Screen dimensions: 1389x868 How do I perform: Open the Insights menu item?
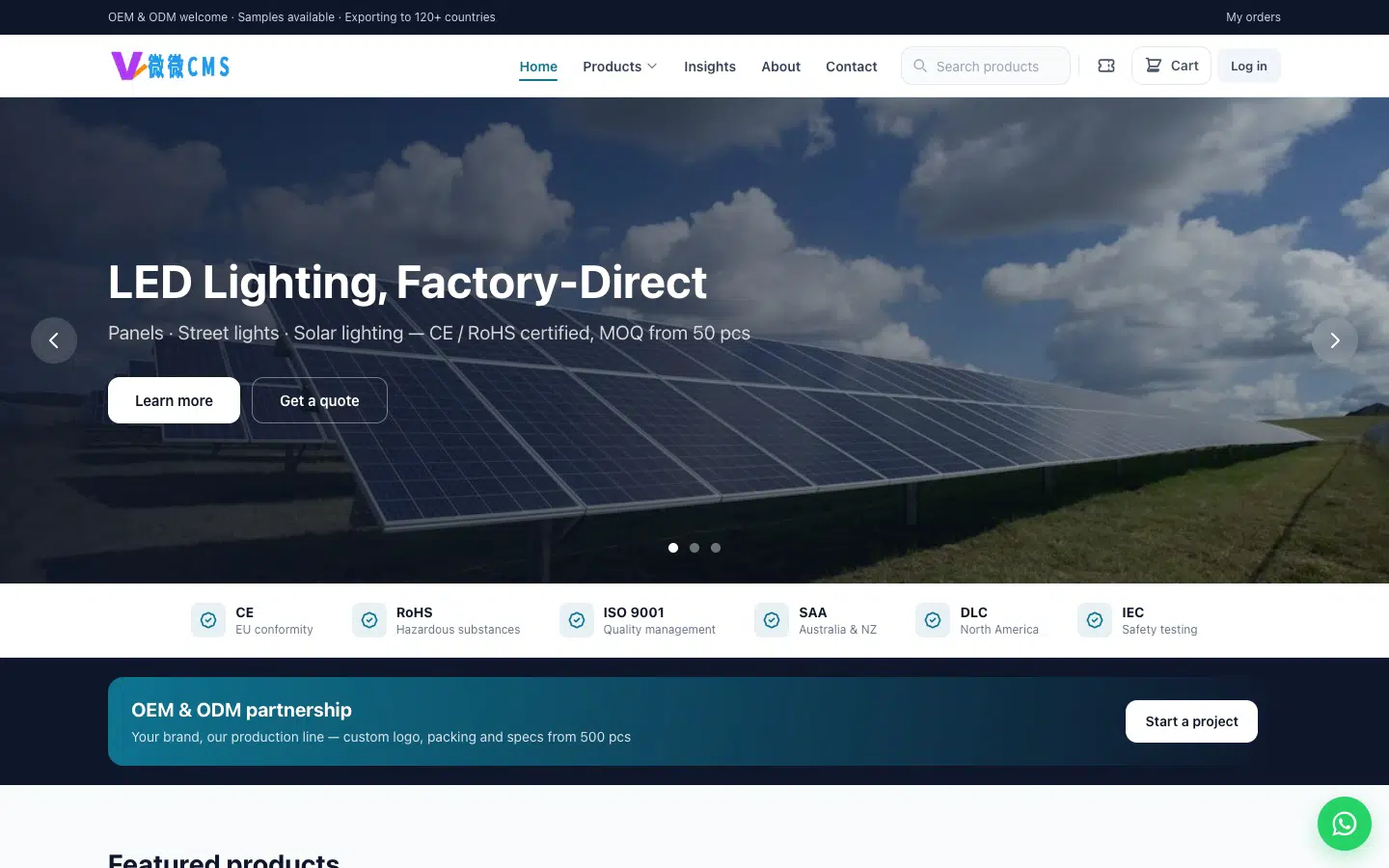tap(710, 67)
